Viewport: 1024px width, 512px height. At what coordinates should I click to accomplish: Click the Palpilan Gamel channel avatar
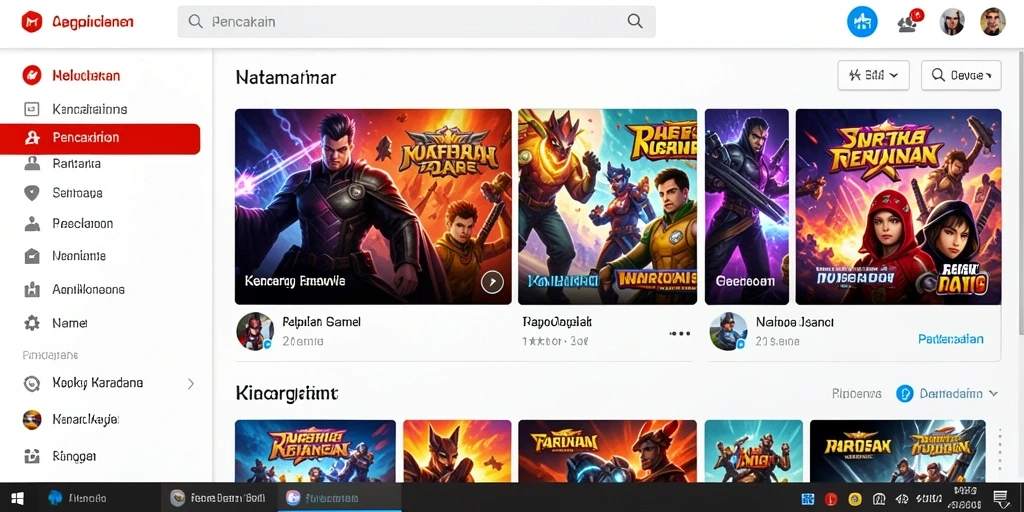[x=255, y=330]
